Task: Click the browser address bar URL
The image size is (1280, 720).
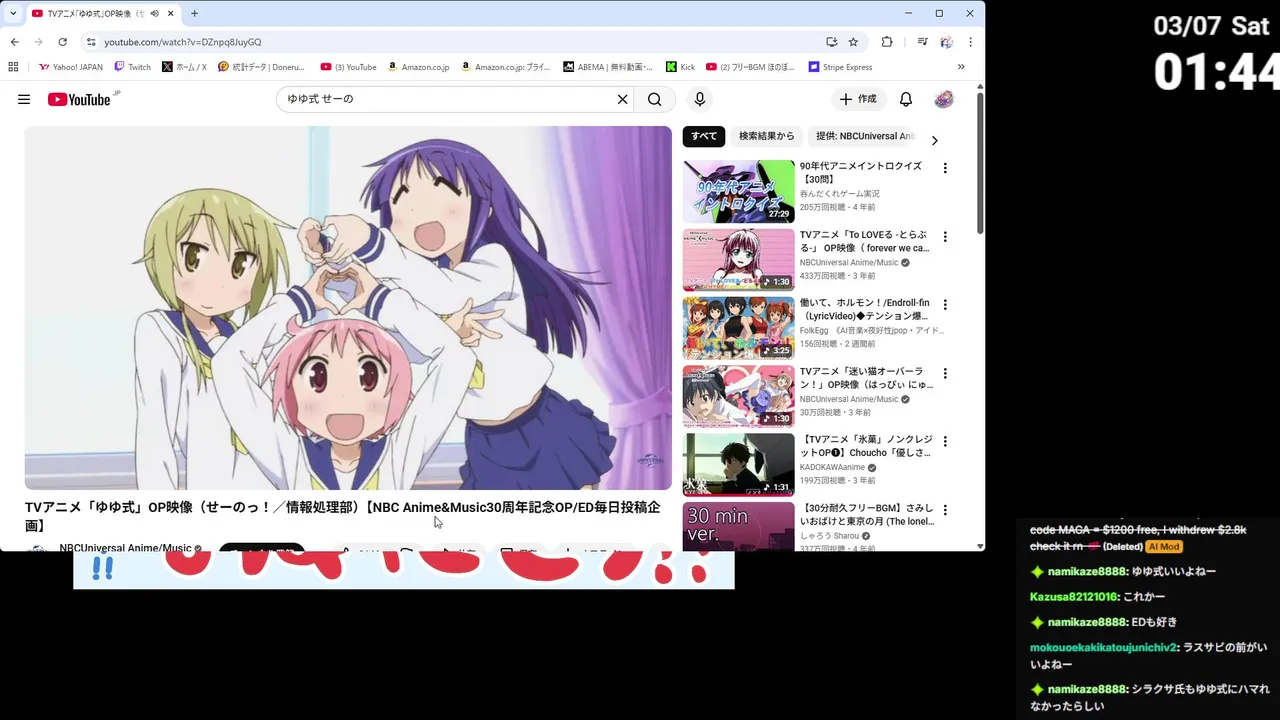Action: pos(183,42)
